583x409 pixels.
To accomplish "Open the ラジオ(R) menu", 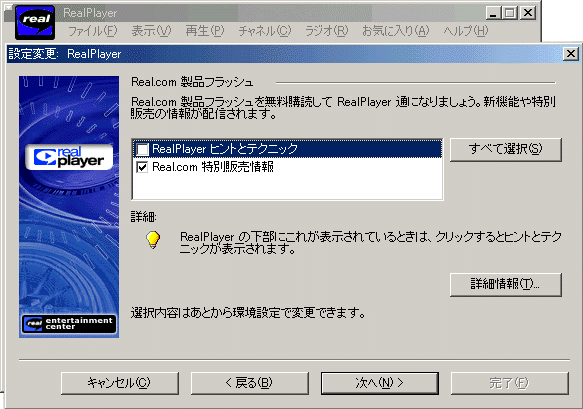I will [326, 31].
